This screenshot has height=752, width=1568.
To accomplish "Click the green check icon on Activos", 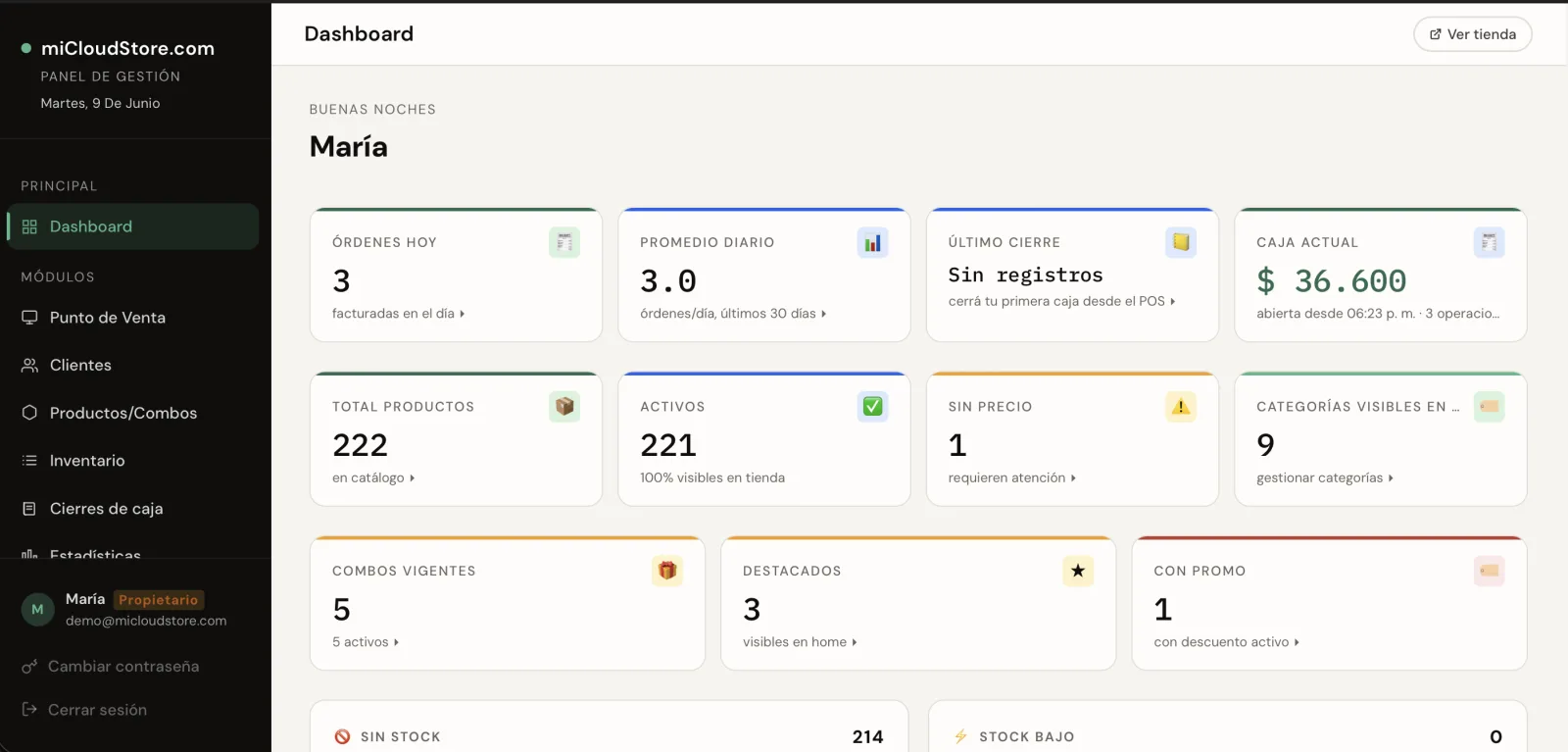I will pos(872,406).
